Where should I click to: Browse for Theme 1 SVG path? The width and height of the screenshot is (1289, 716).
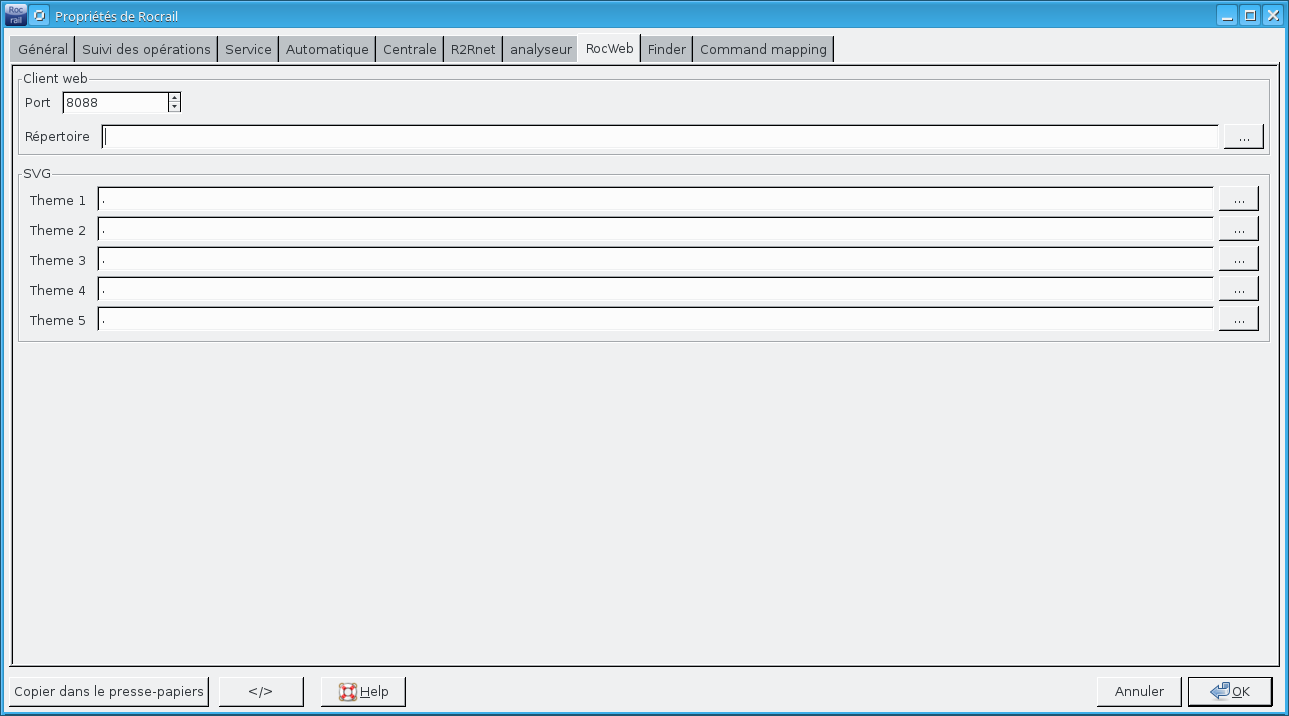click(x=1238, y=200)
